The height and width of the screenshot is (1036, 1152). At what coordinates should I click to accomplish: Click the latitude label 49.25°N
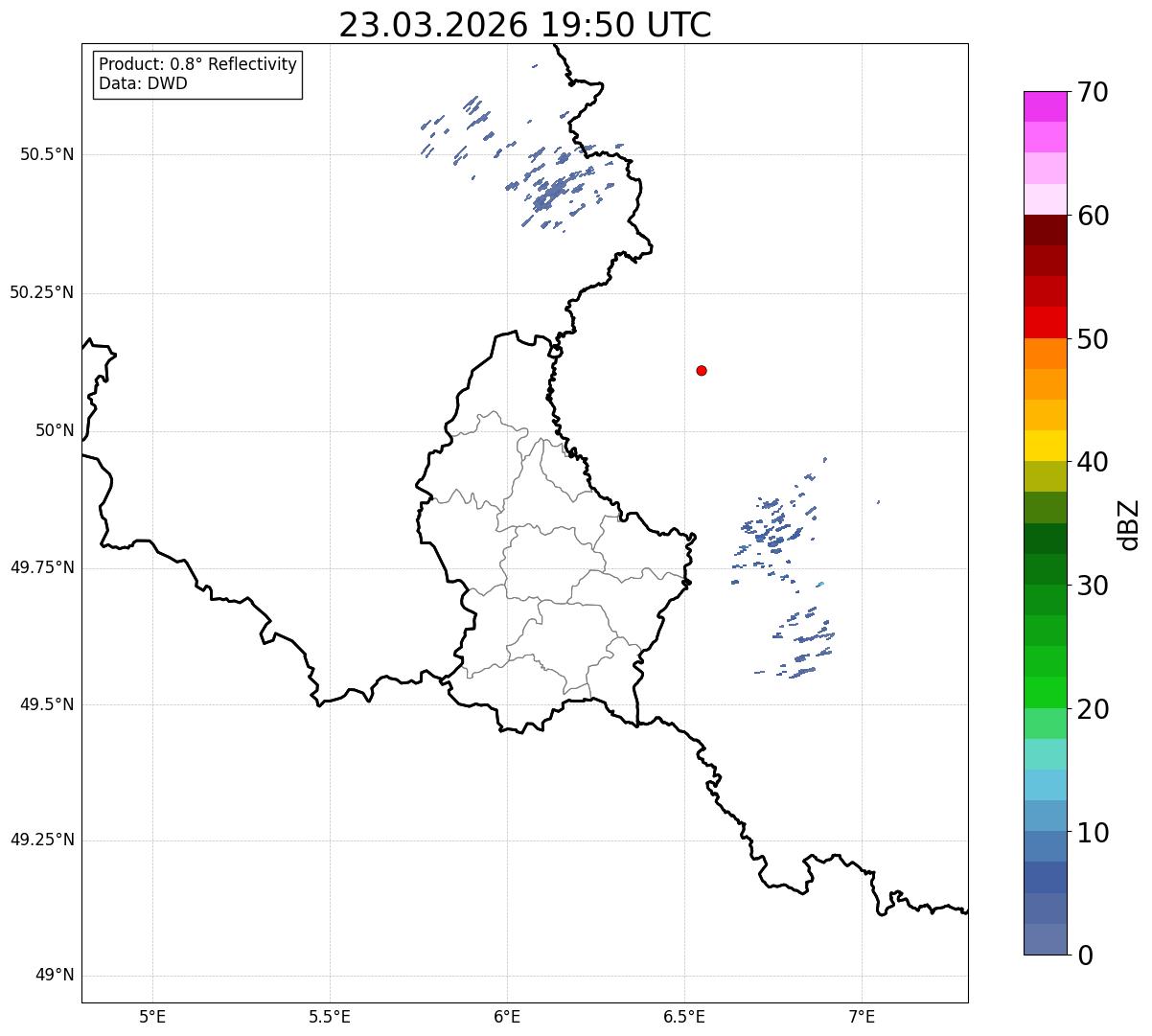pyautogui.click(x=41, y=840)
